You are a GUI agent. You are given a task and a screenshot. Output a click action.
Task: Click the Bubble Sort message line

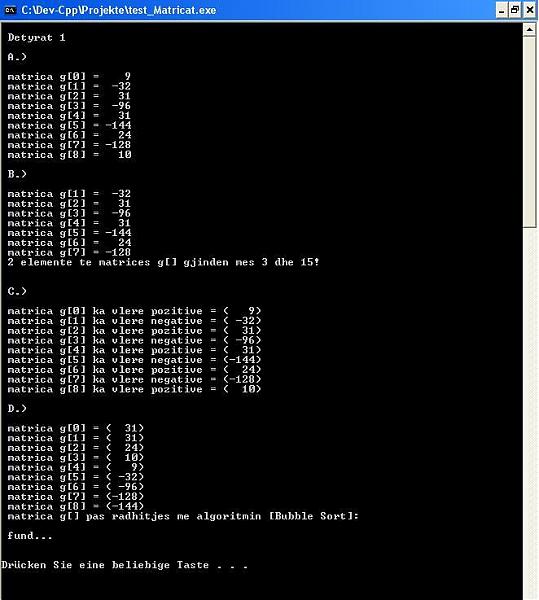183,517
